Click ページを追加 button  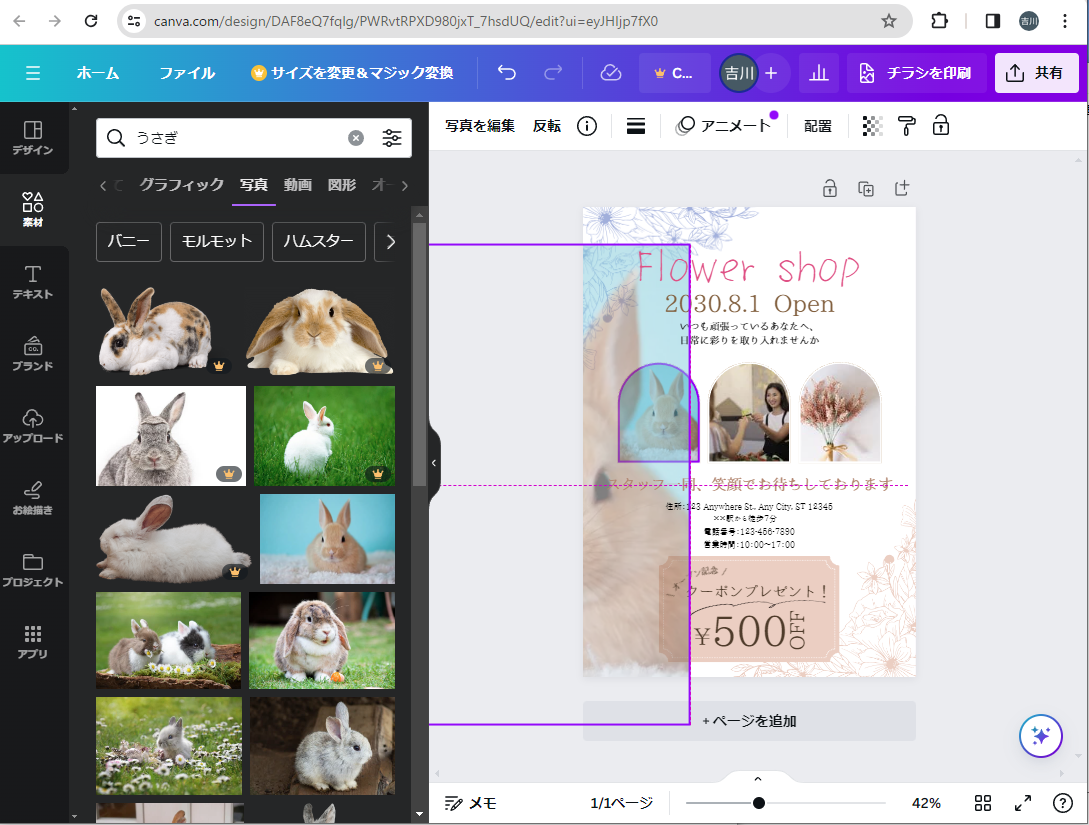[749, 721]
